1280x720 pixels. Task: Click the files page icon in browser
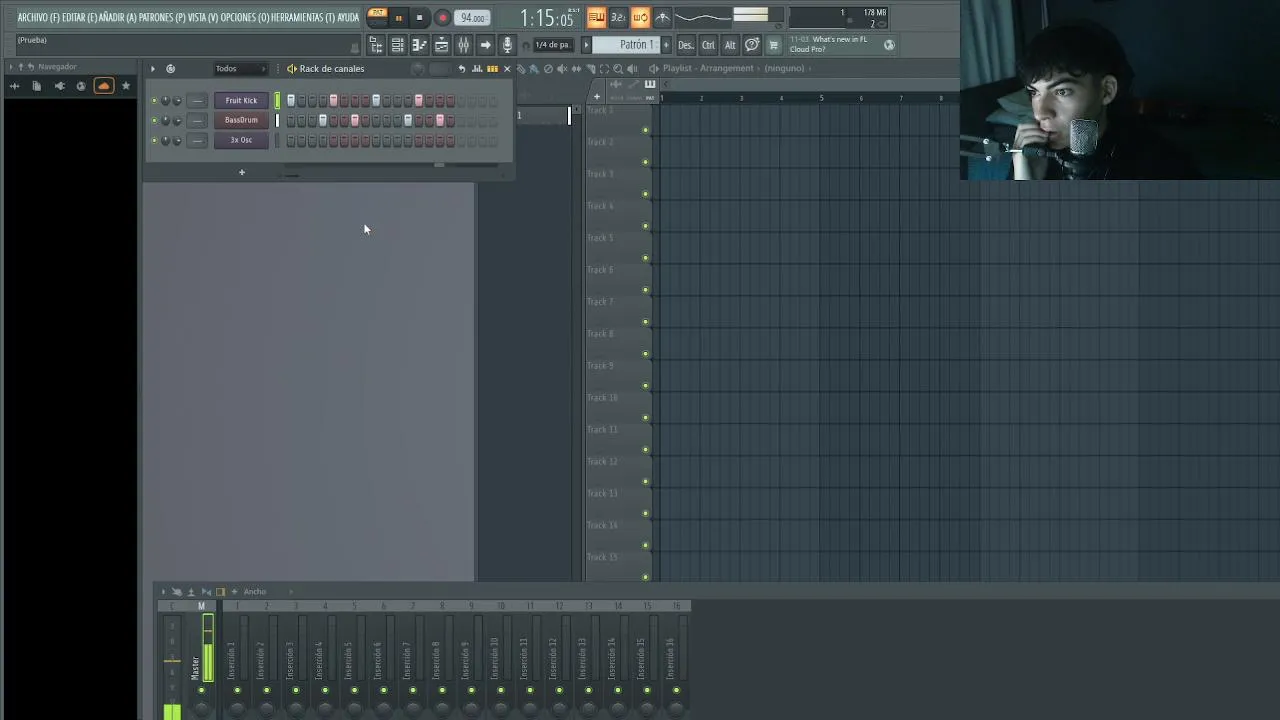[x=36, y=86]
